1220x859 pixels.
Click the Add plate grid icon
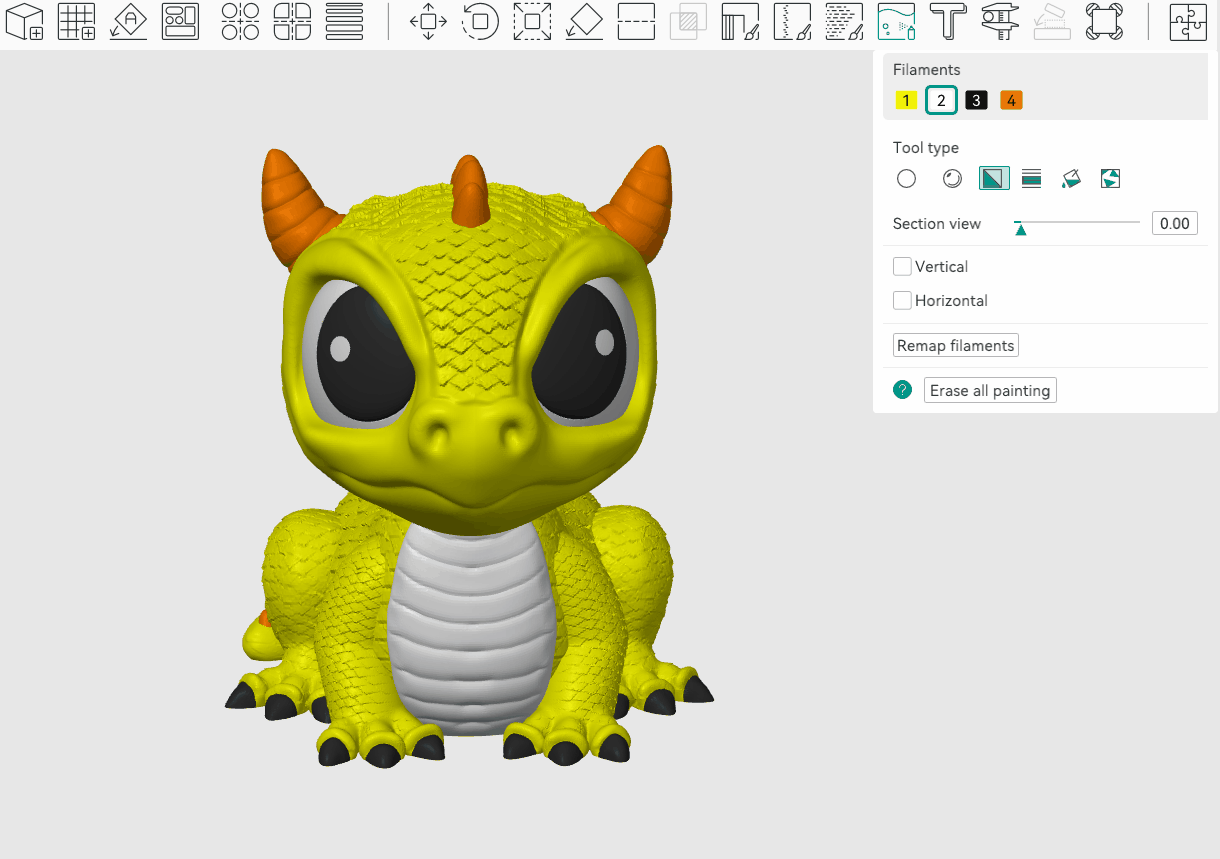tap(77, 21)
